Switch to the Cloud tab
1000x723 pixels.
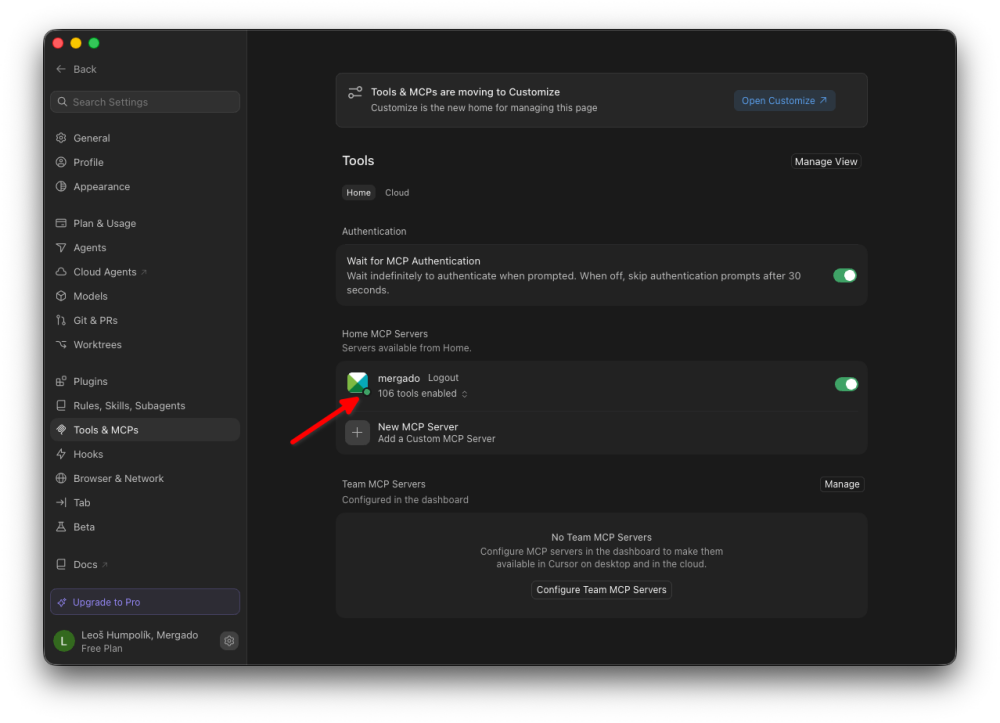click(x=397, y=193)
